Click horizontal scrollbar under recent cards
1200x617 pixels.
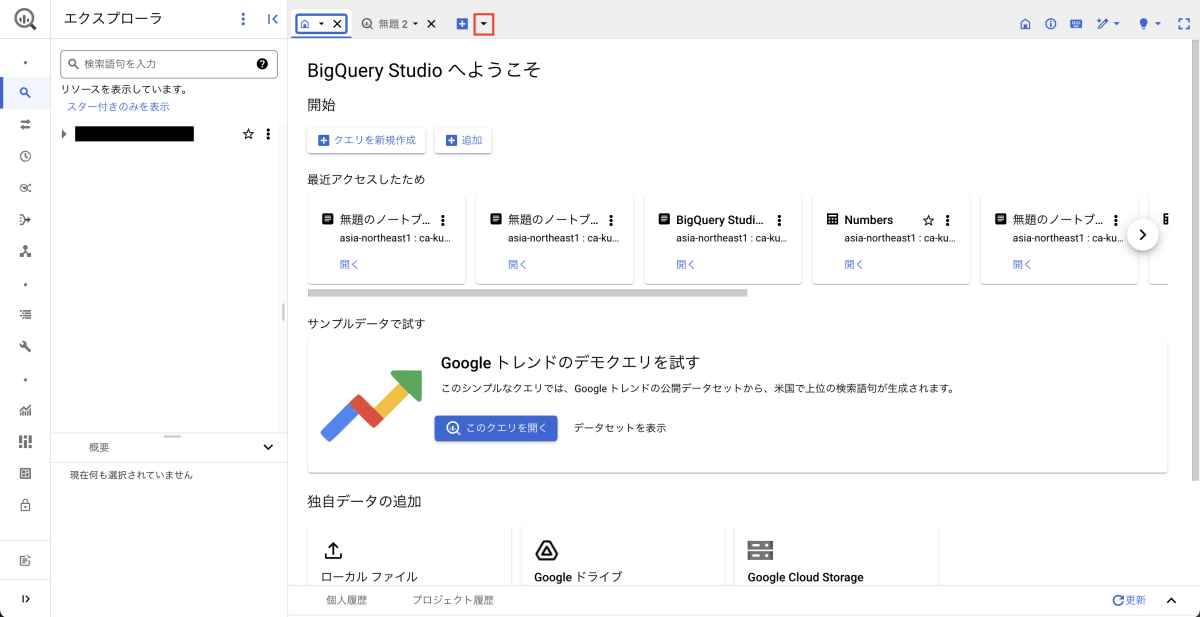[x=527, y=293]
